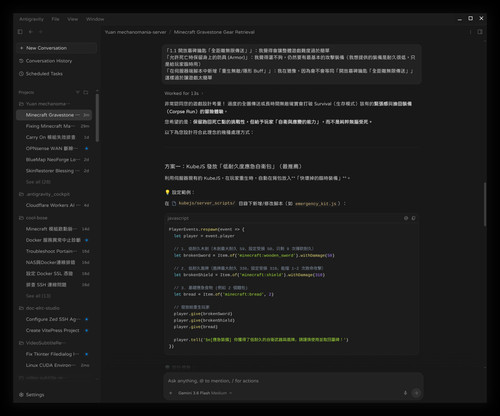The image size is (500, 416).
Task: Click the chat vertical scrollbar
Action: 485,204
